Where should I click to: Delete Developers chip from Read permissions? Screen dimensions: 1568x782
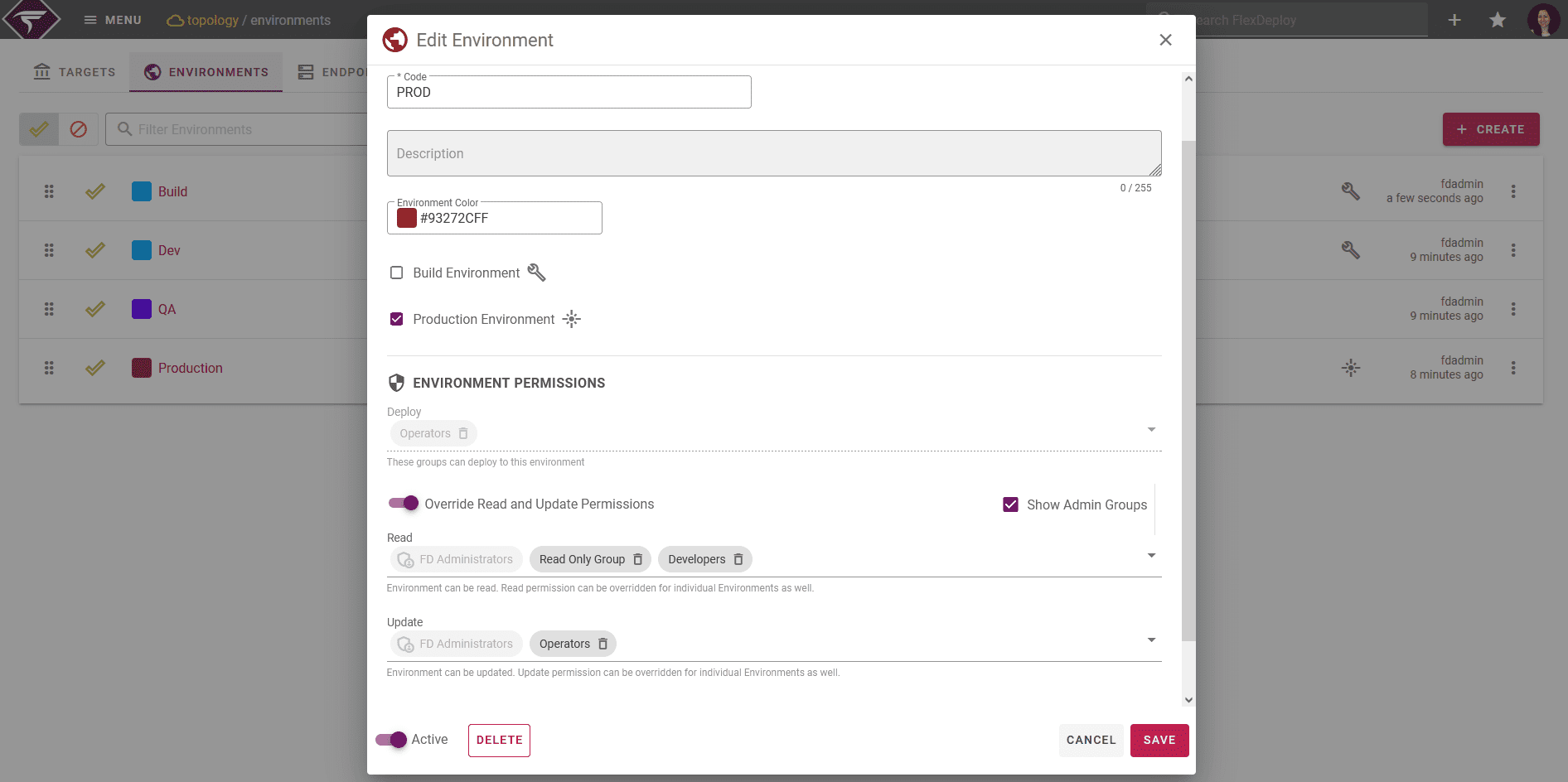pyautogui.click(x=738, y=559)
